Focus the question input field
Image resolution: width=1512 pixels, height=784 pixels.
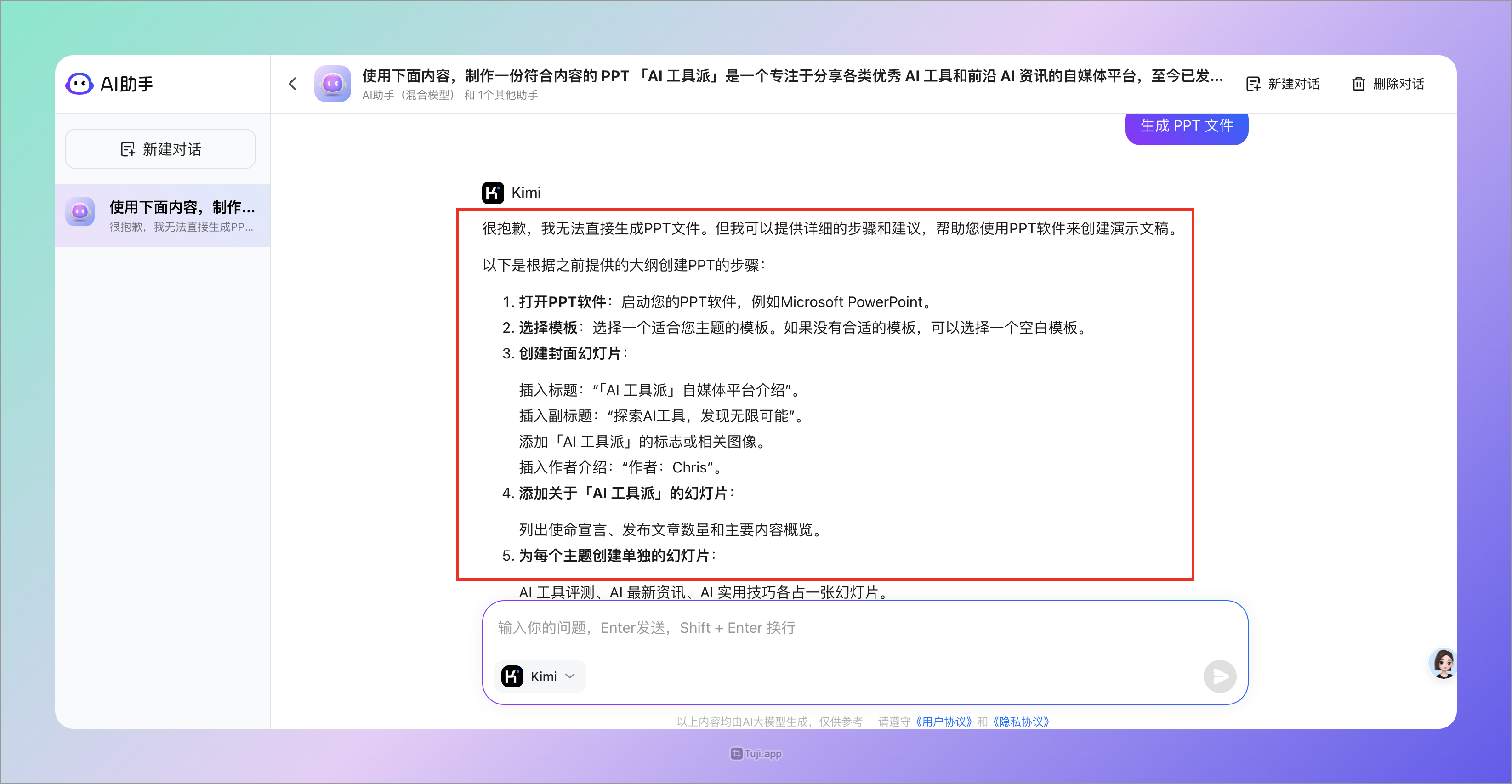pos(865,629)
